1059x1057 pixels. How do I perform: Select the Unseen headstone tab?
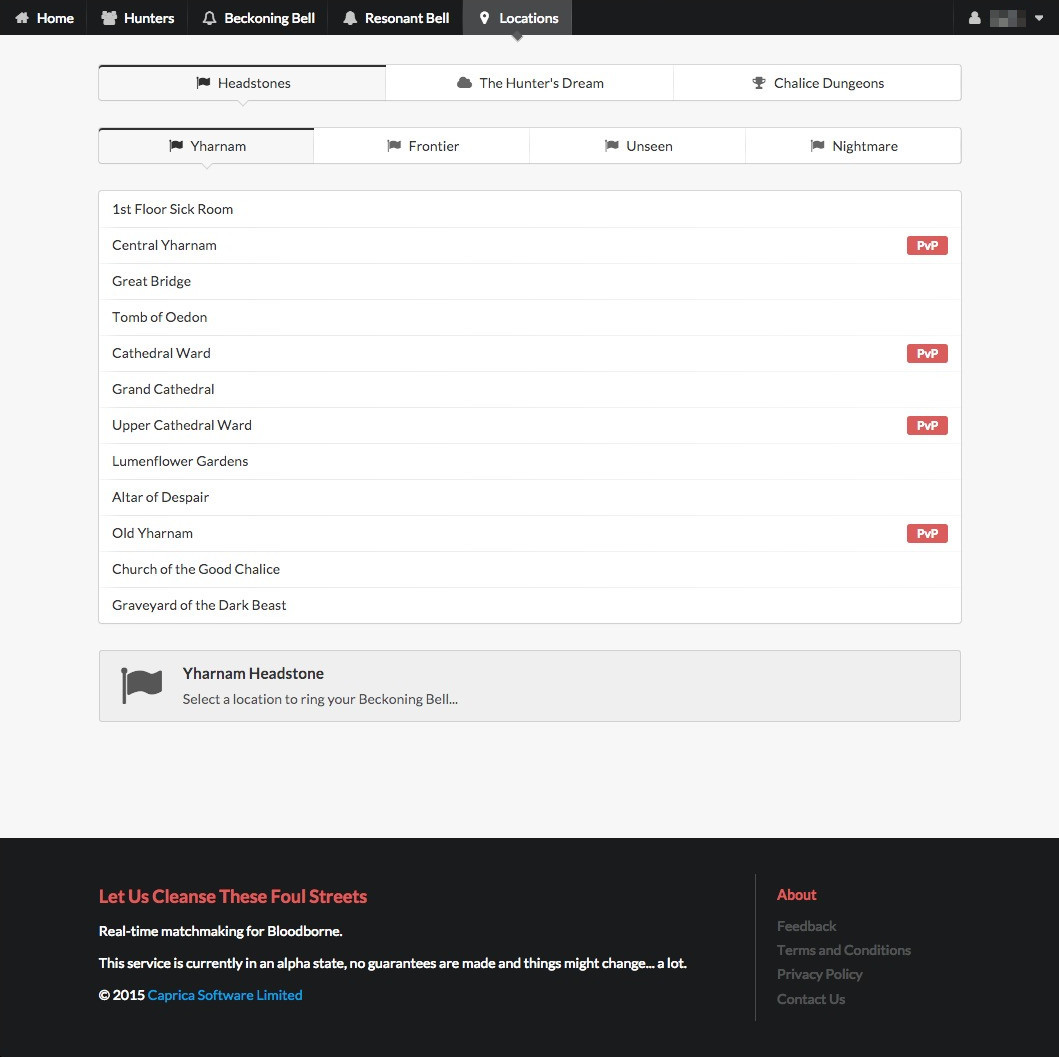pos(638,146)
